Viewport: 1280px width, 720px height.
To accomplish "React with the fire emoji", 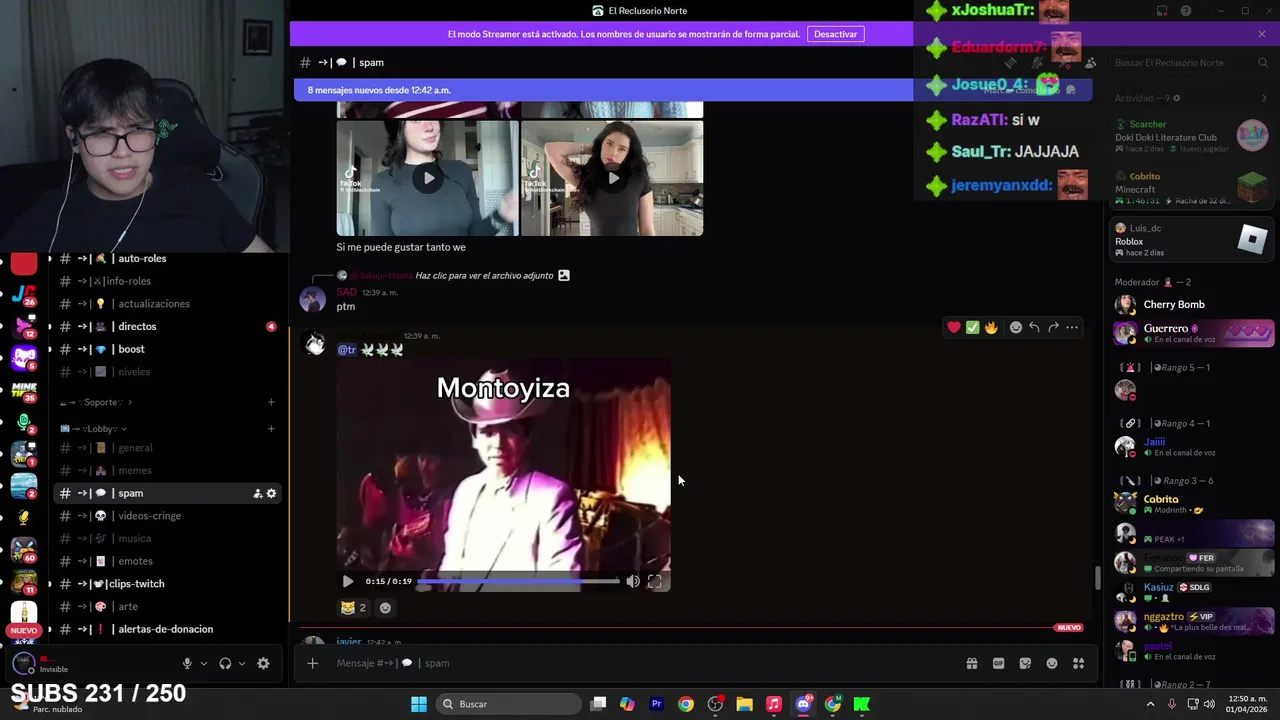I will click(x=991, y=327).
